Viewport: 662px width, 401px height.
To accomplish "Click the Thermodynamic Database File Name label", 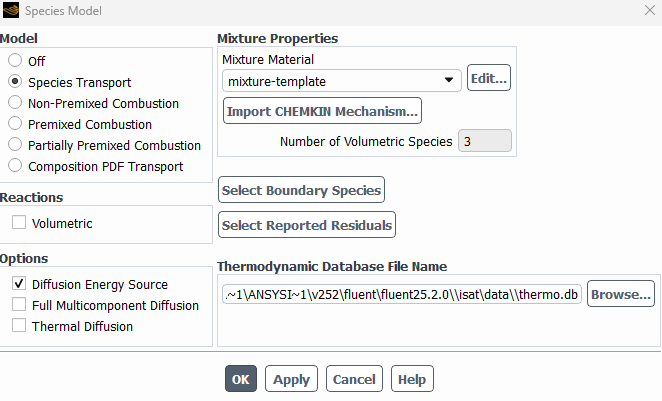I will tap(332, 266).
